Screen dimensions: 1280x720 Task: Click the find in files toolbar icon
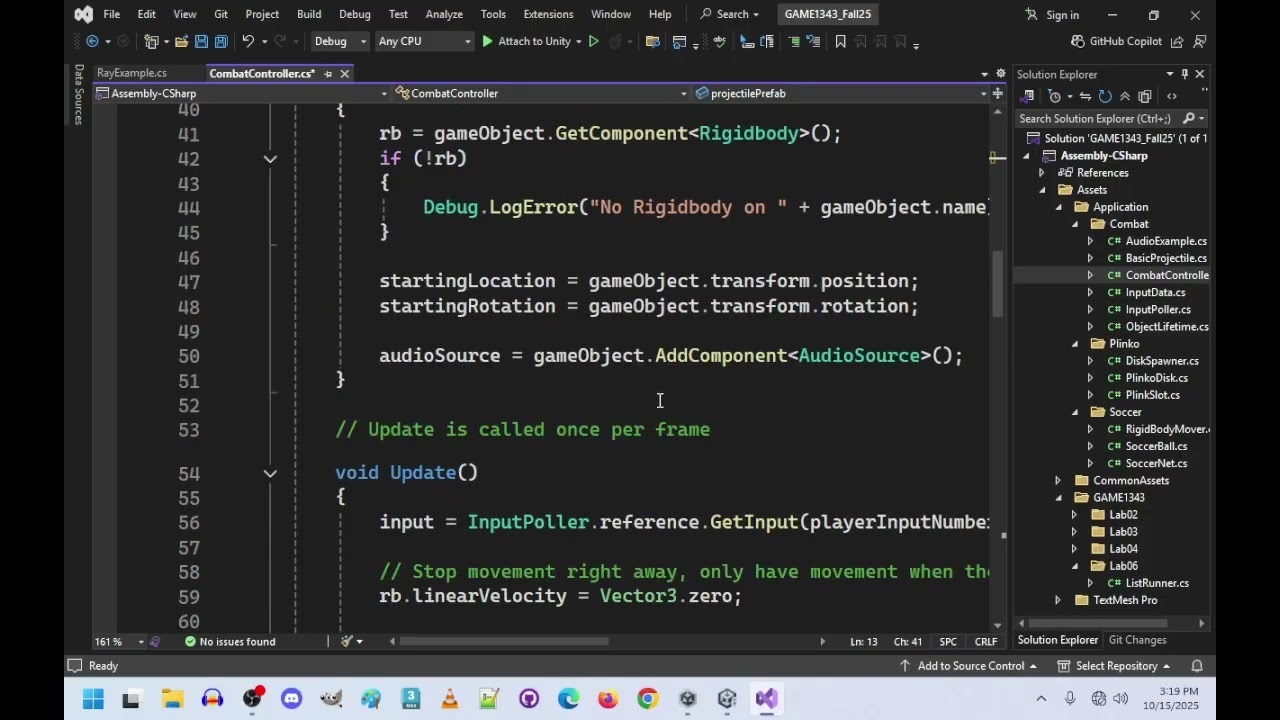pos(653,41)
